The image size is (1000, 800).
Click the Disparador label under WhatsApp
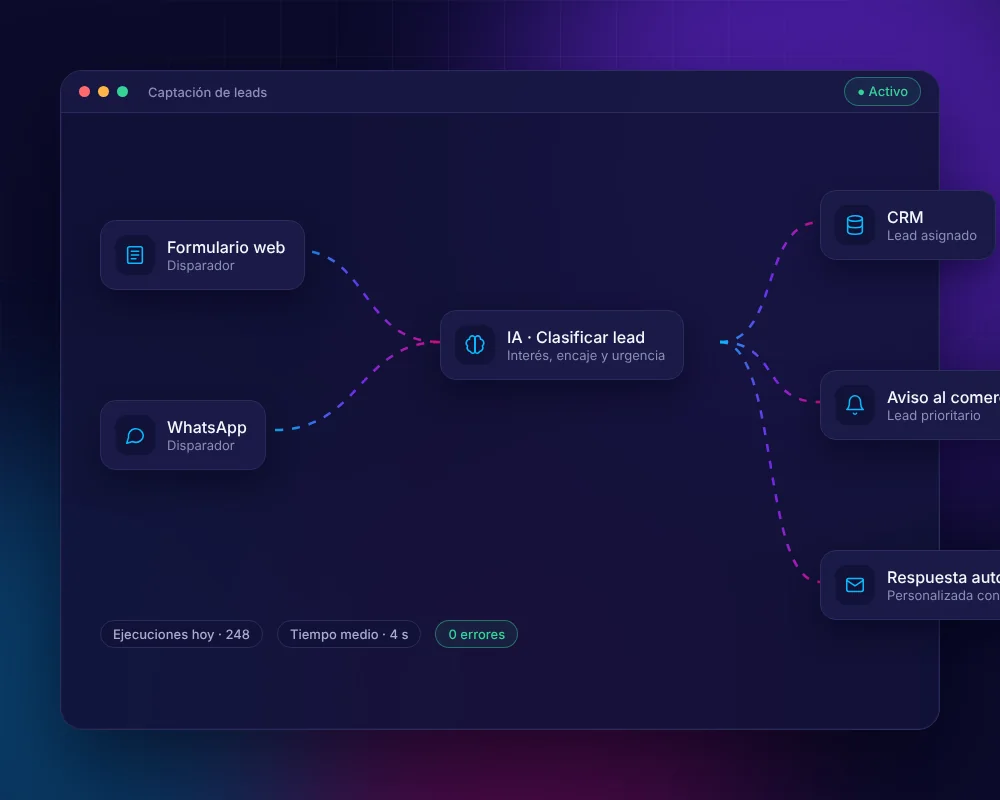[x=200, y=445]
